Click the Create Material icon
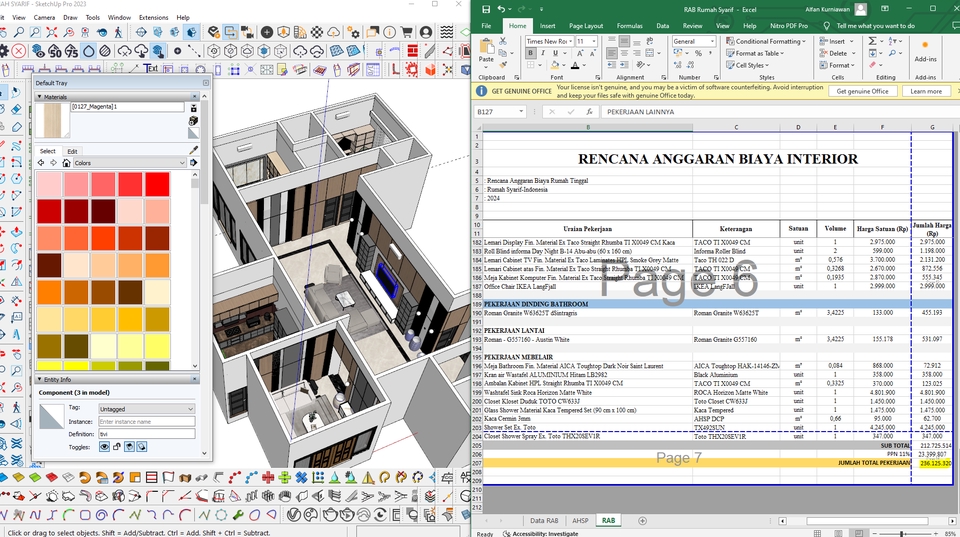960x537 pixels. tap(193, 121)
